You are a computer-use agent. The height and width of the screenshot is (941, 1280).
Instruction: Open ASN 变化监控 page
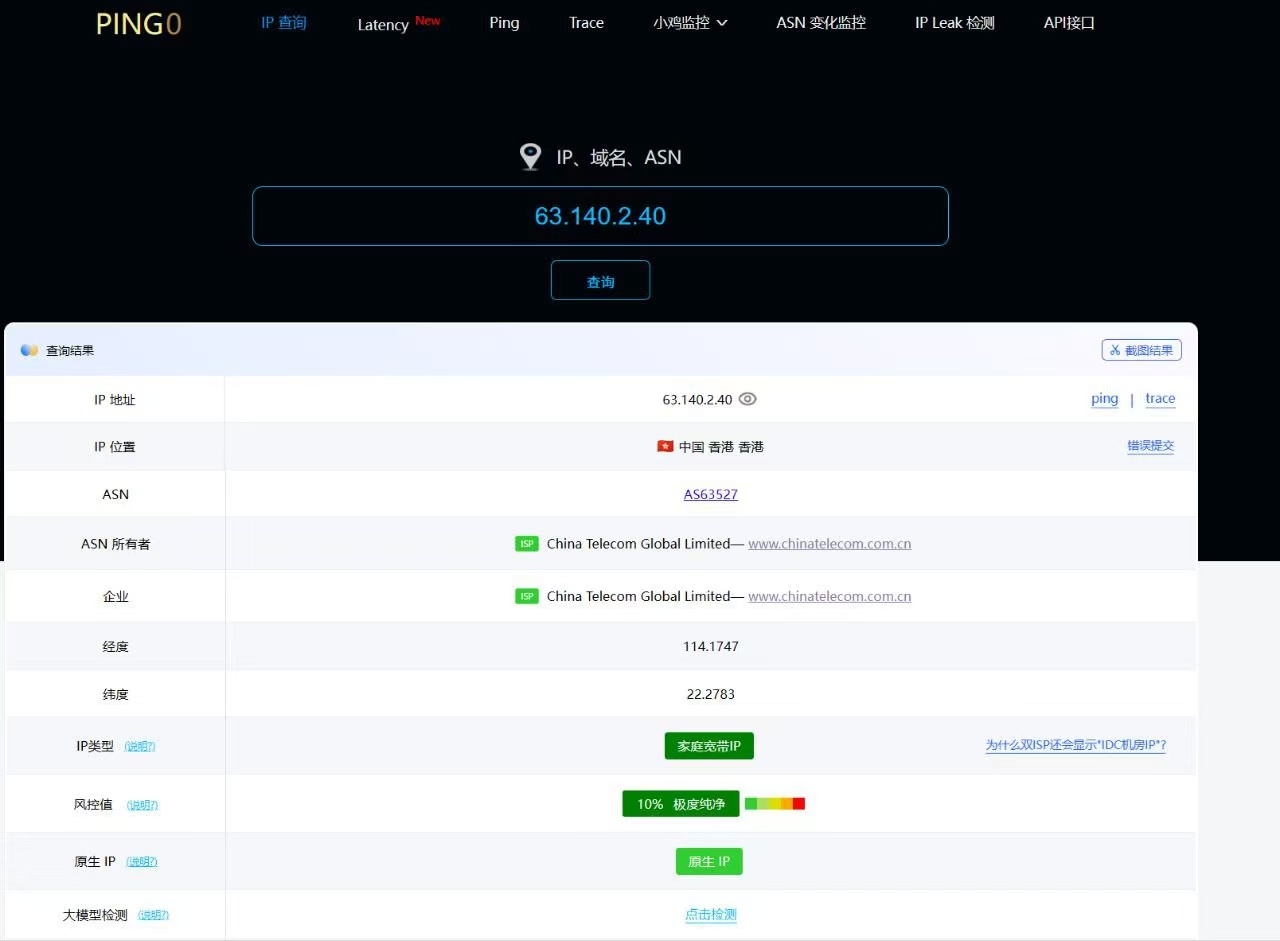click(x=821, y=22)
